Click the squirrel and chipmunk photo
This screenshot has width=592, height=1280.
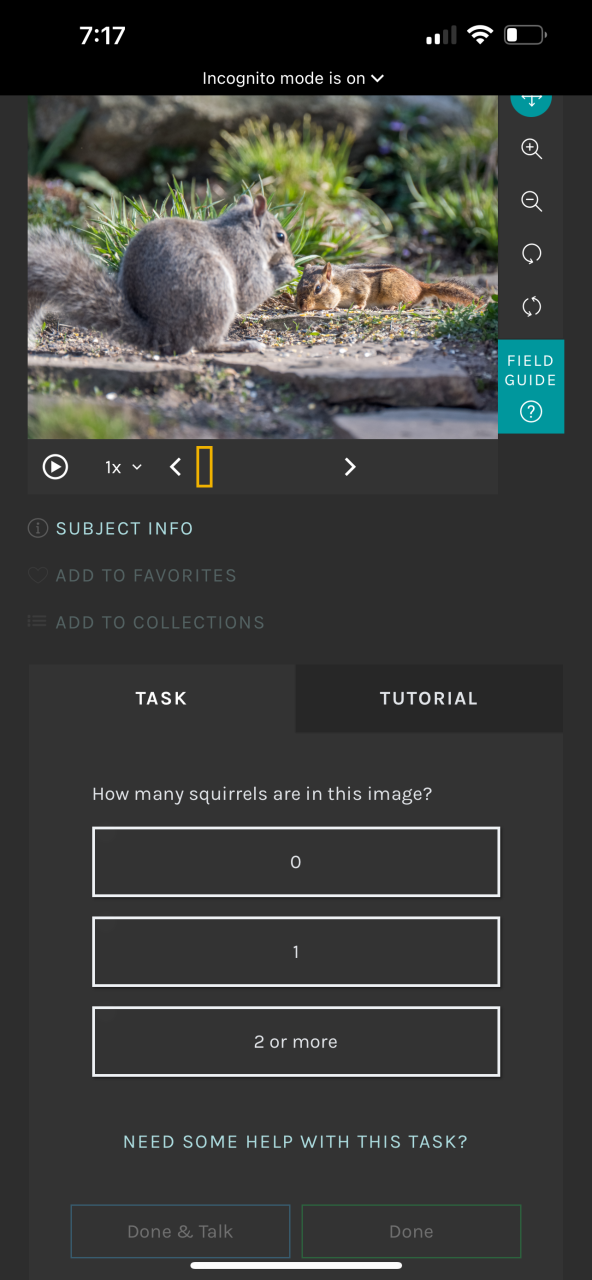[263, 267]
